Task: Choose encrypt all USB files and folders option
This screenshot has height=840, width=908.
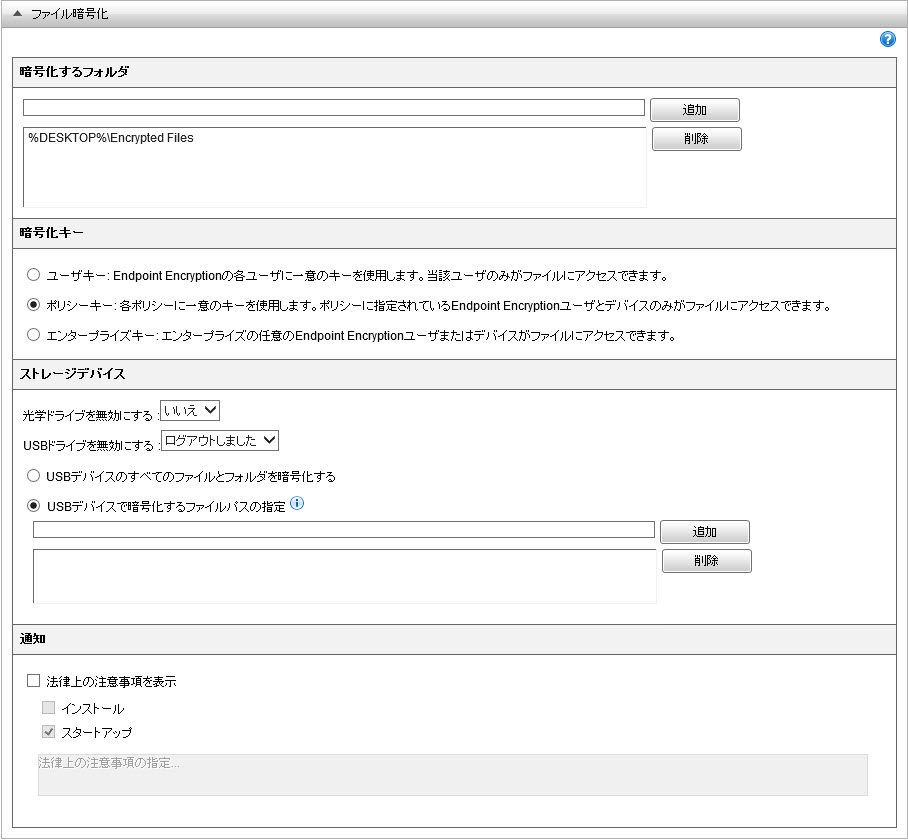Action: (x=34, y=476)
